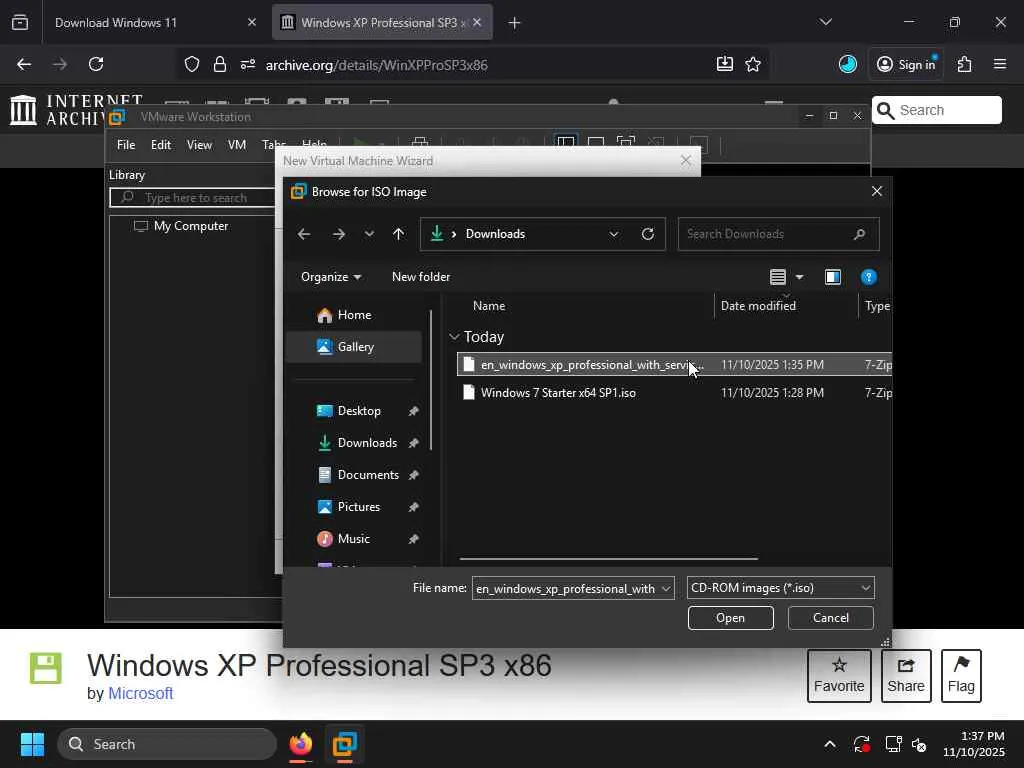Expand the address bar path dropdown
This screenshot has width=1024, height=768.
coord(614,234)
